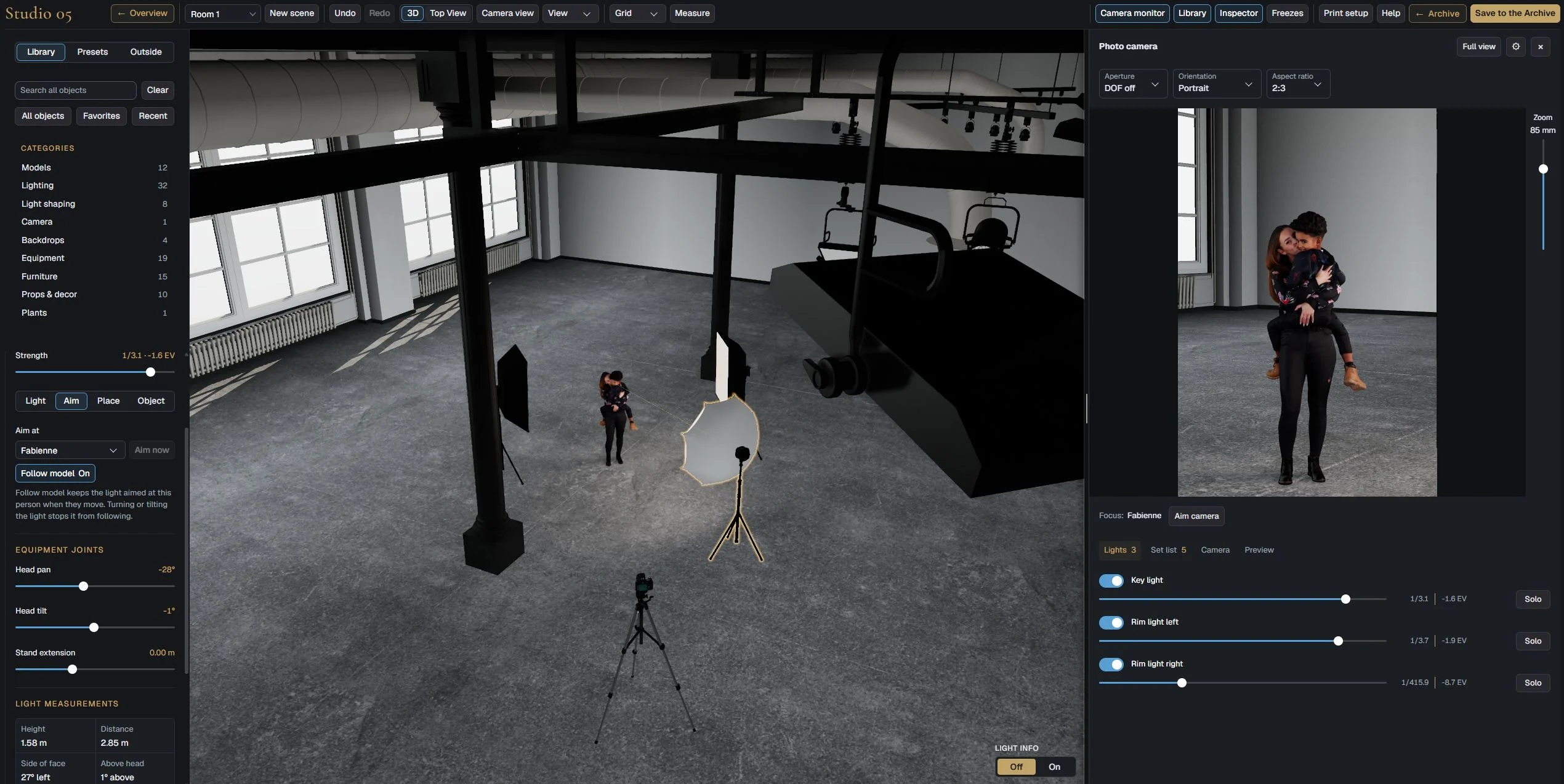
Task: Expand the Grid dropdown
Action: 637,14
